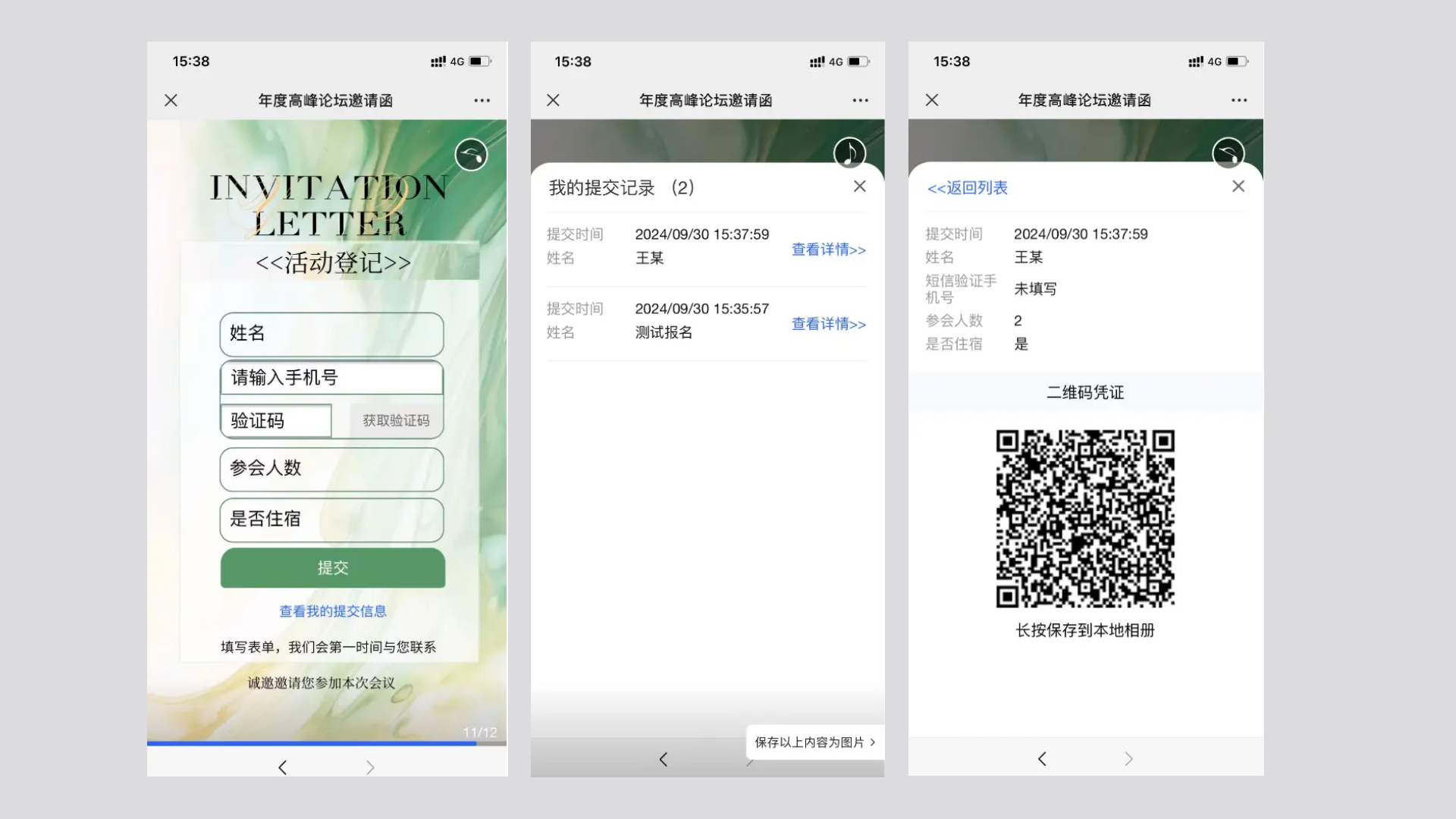This screenshot has width=1456, height=819.
Task: Click the QR code credential image
Action: pyautogui.click(x=1085, y=519)
